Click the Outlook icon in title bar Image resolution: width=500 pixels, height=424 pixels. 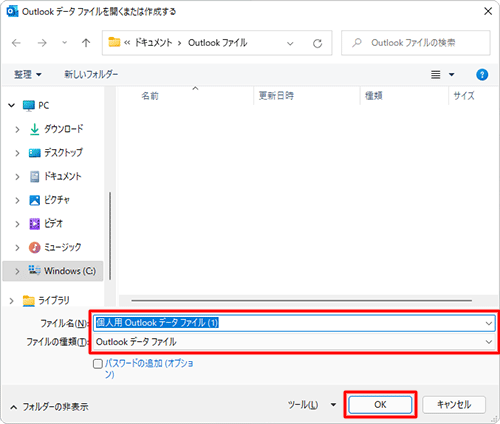pyautogui.click(x=12, y=11)
